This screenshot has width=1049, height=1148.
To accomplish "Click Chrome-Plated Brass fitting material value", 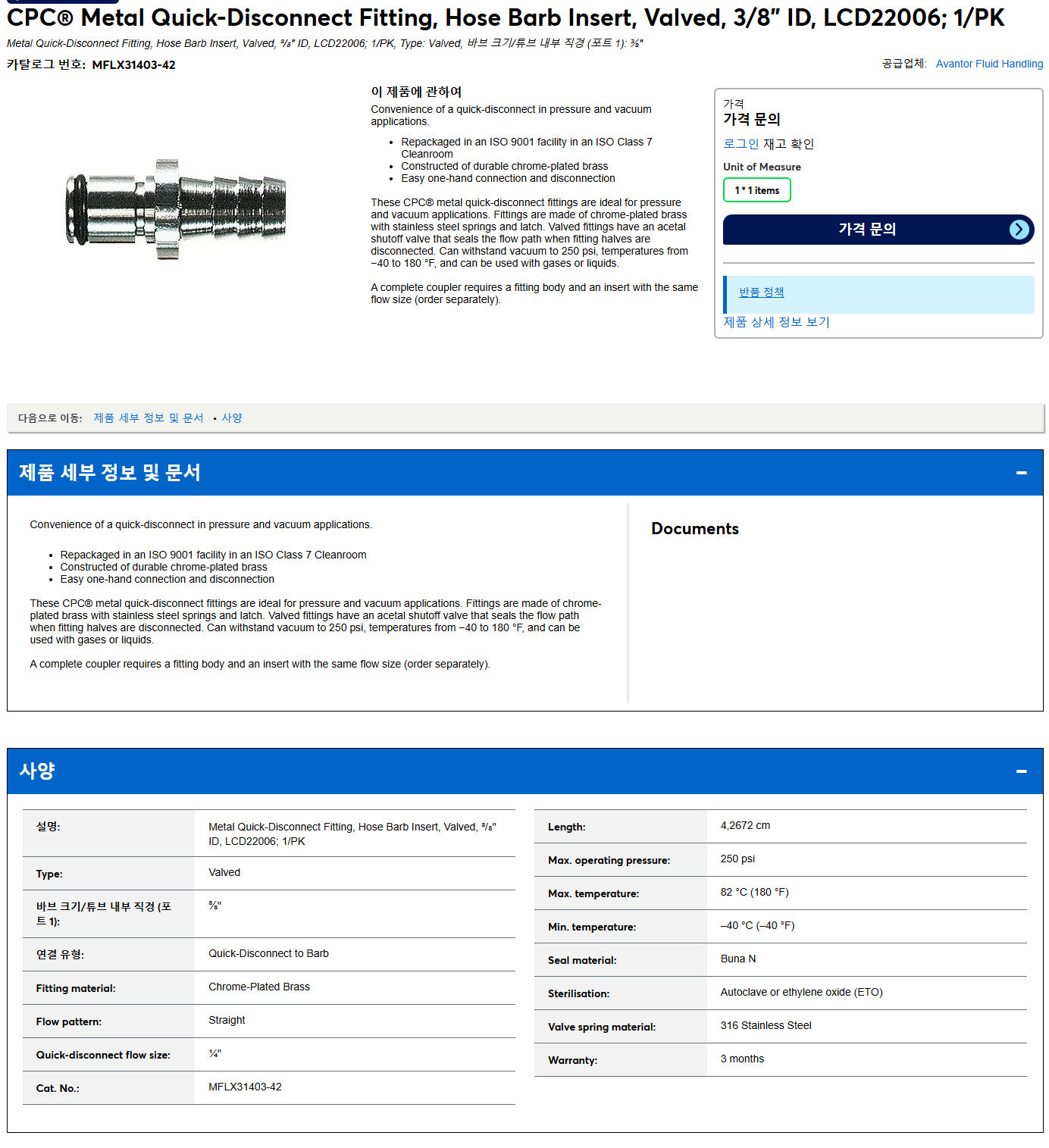I will pyautogui.click(x=259, y=987).
